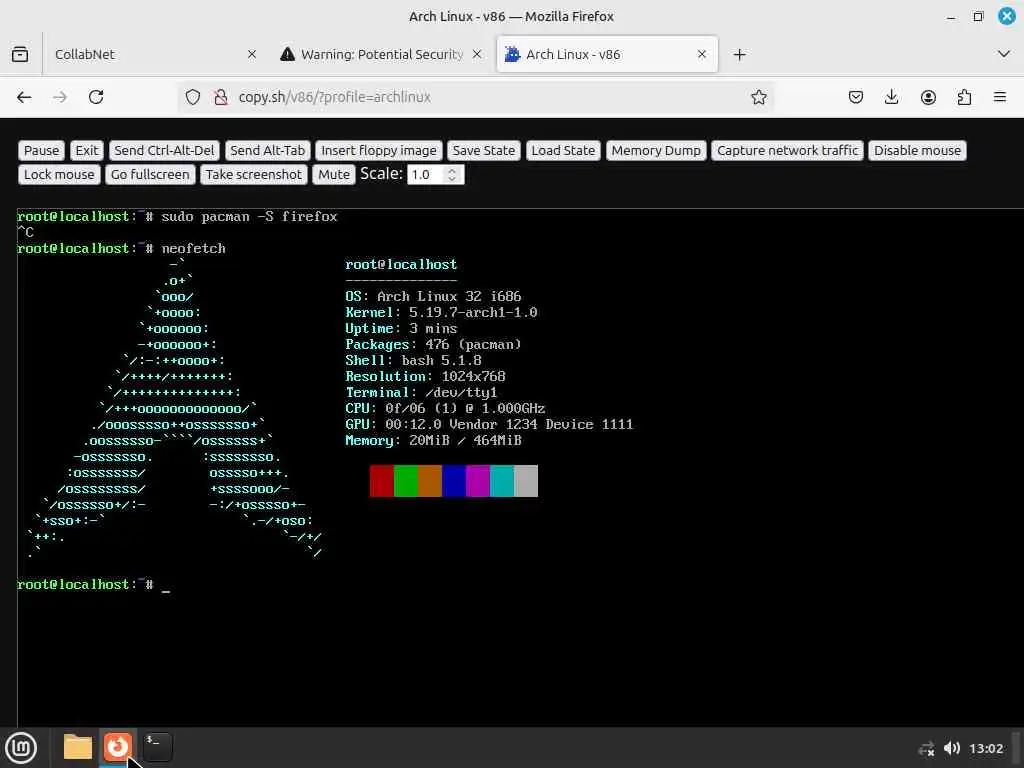The width and height of the screenshot is (1024, 768).
Task: Open the Downloads panel
Action: pos(891,97)
